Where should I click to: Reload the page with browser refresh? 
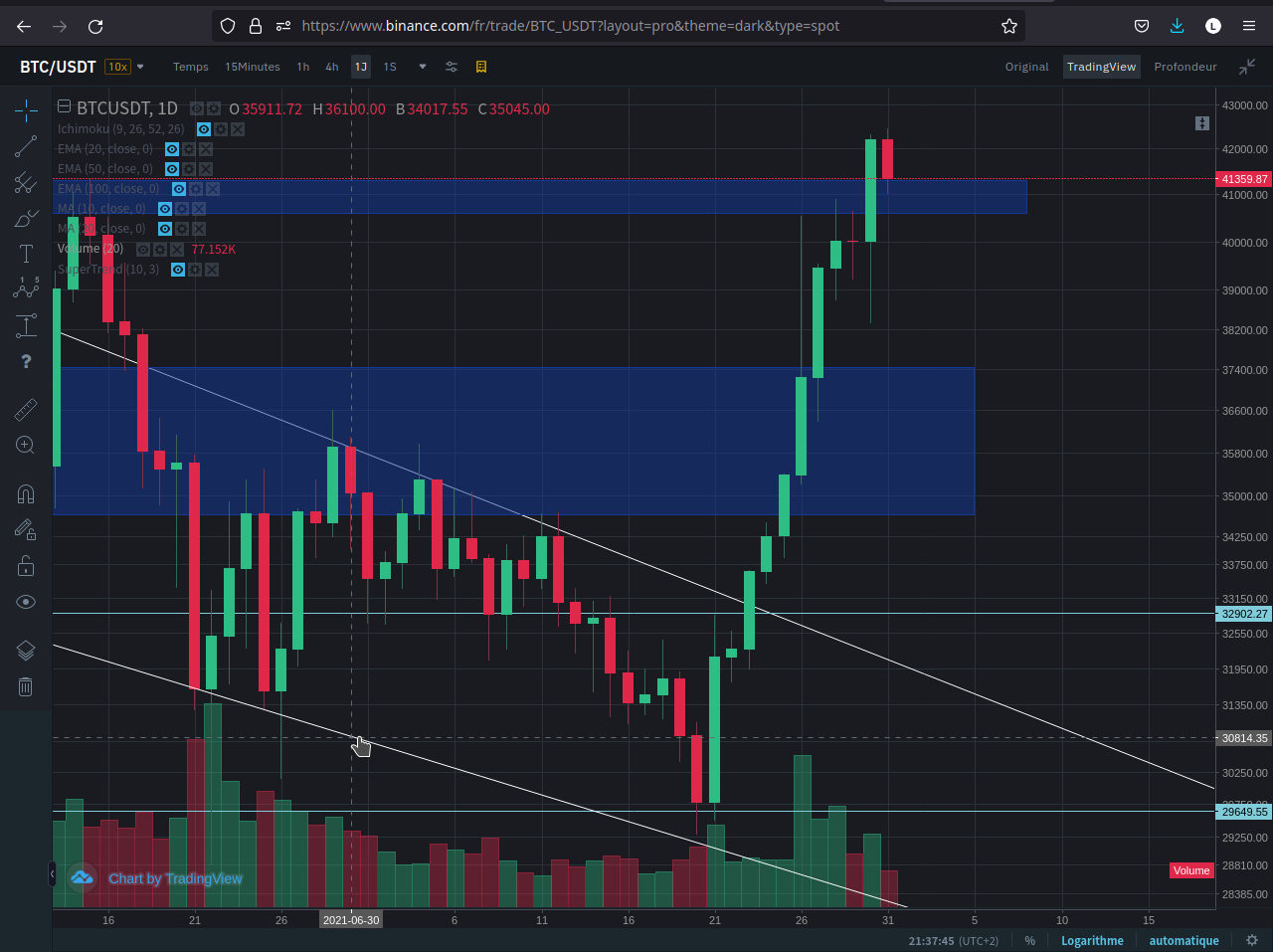(x=95, y=26)
